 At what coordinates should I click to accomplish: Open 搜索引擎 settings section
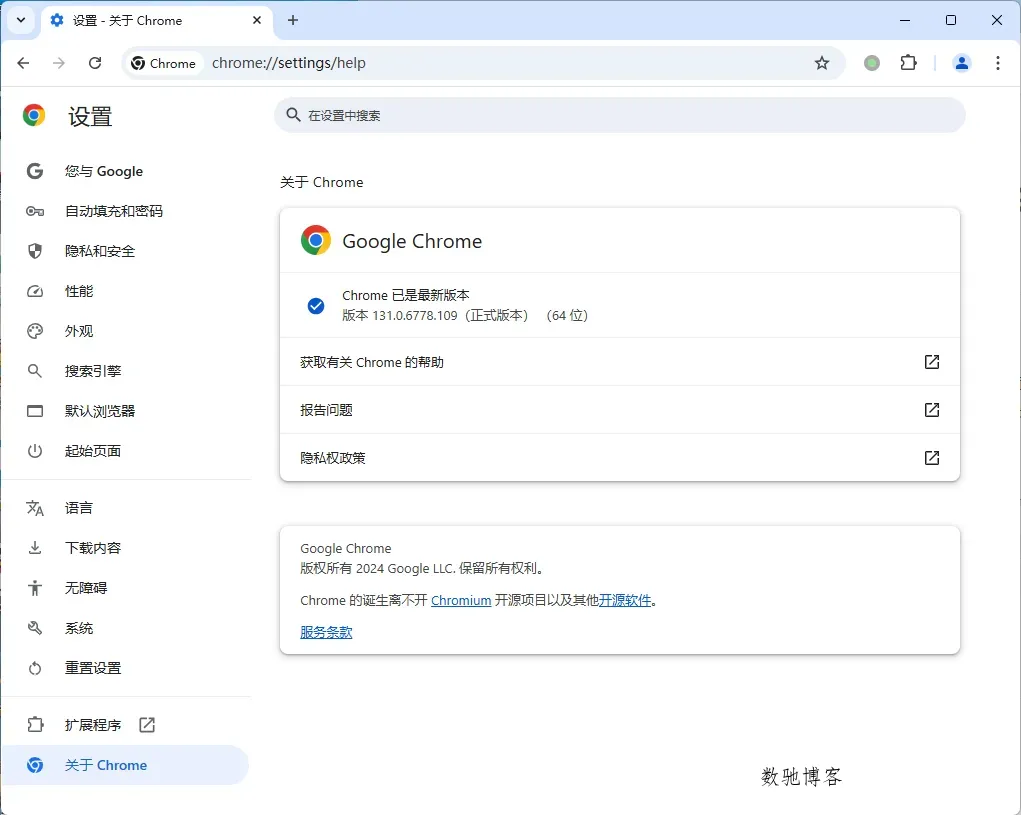[x=127, y=371]
